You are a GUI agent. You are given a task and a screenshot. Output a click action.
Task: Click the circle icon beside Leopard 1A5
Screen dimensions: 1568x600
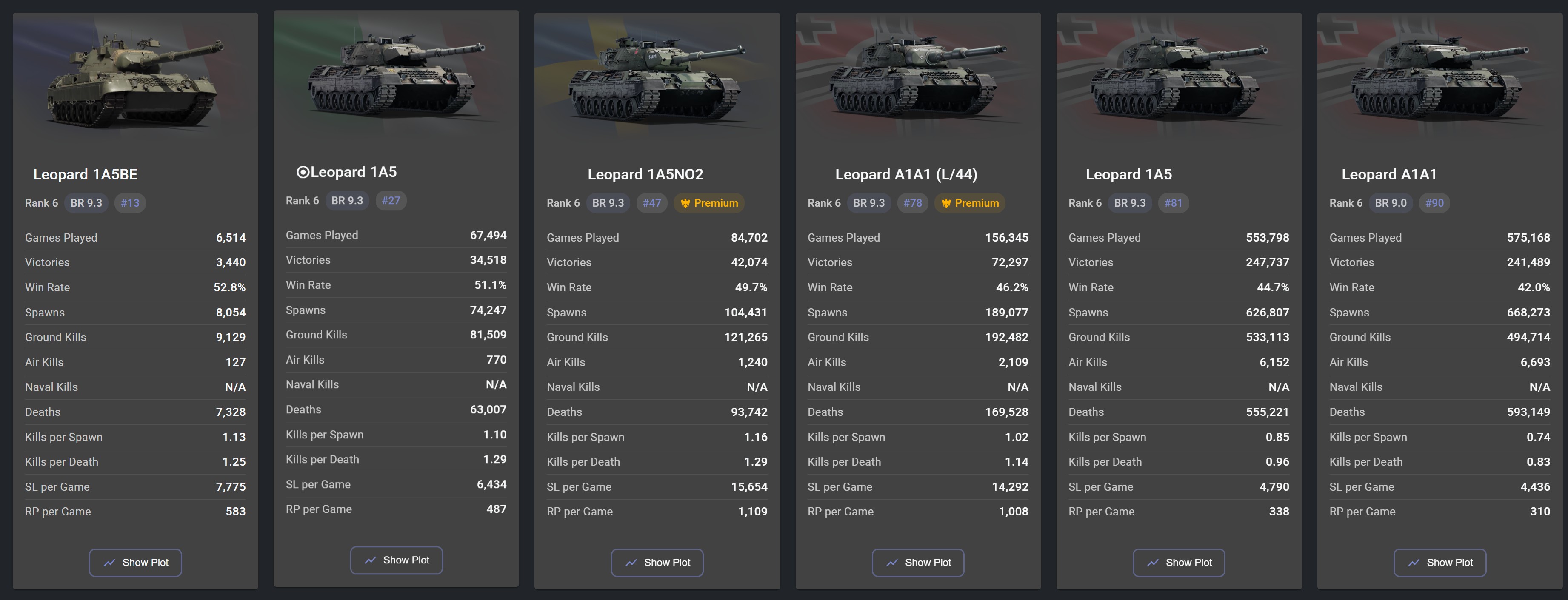303,172
